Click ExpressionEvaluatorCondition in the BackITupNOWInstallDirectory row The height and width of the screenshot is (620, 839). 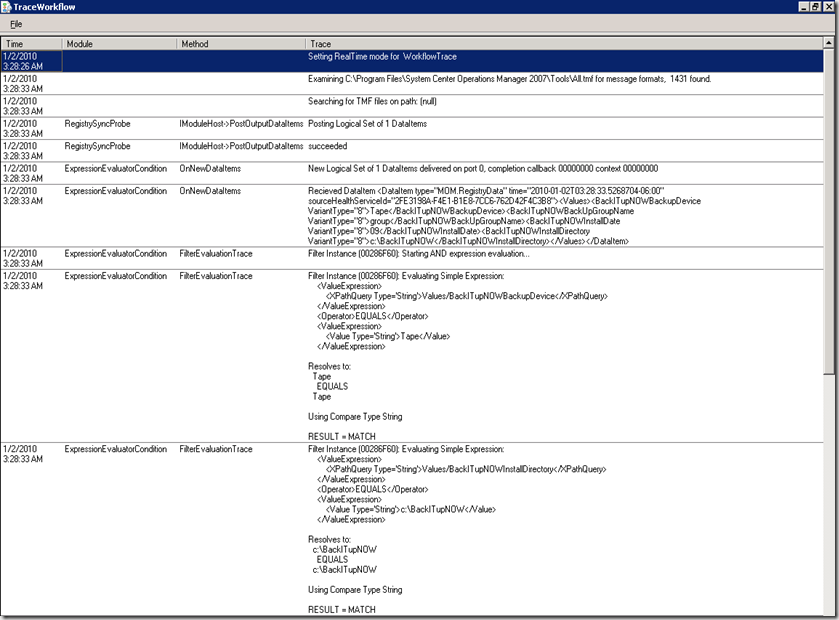pyautogui.click(x=116, y=449)
